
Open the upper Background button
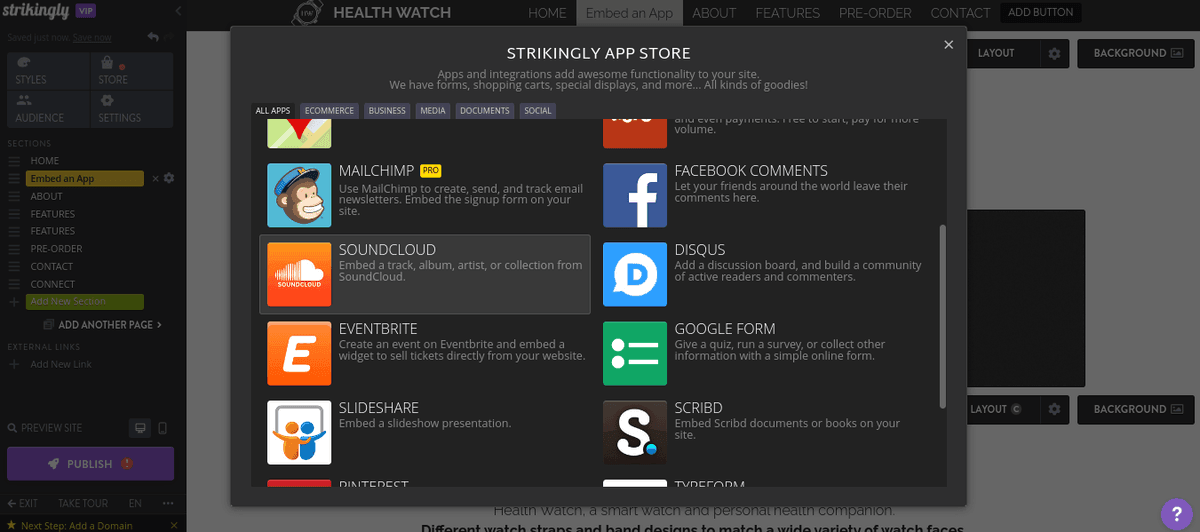1136,53
